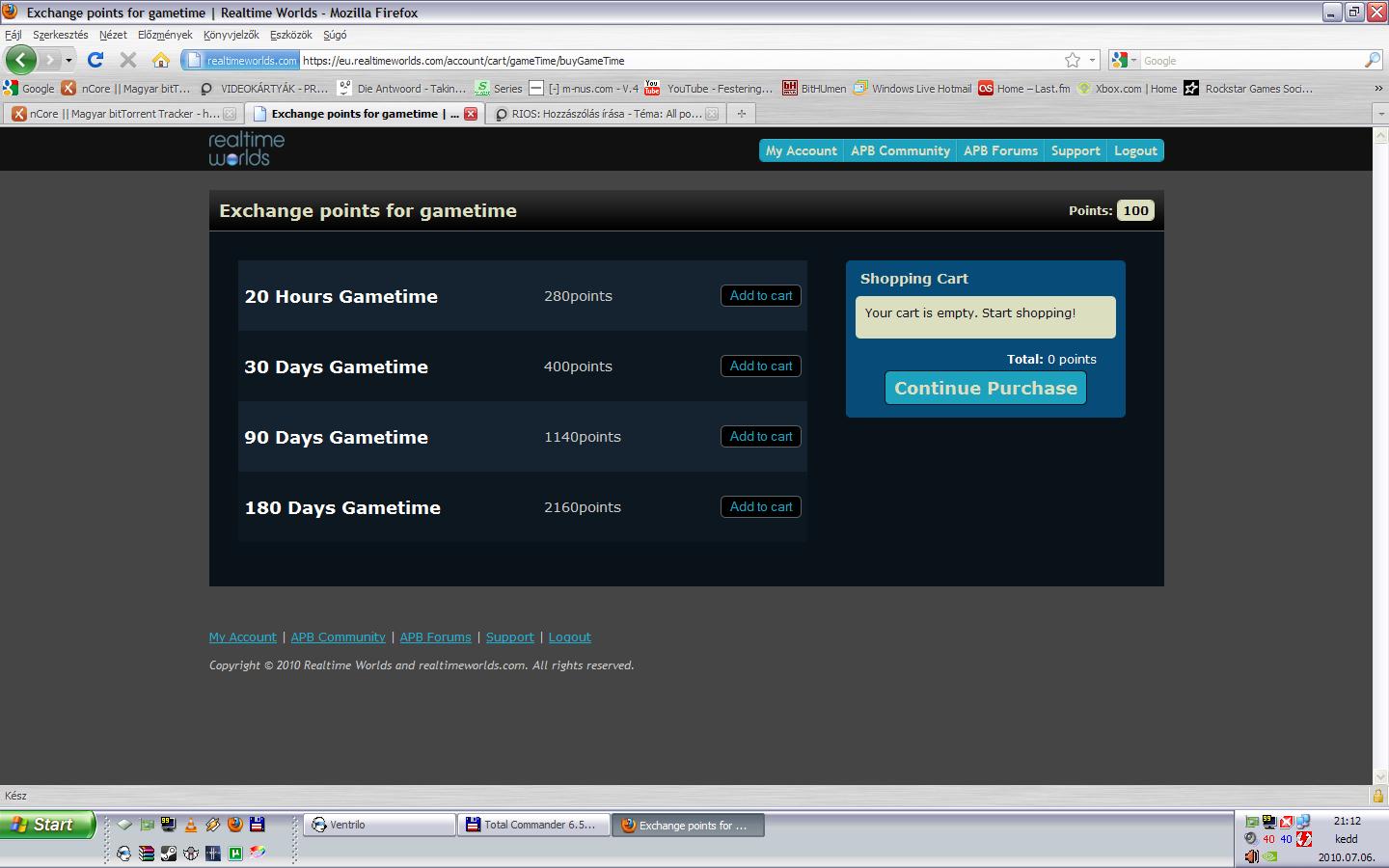Click the Continue Purchase button
Viewport: 1389px width, 868px height.
(x=986, y=388)
